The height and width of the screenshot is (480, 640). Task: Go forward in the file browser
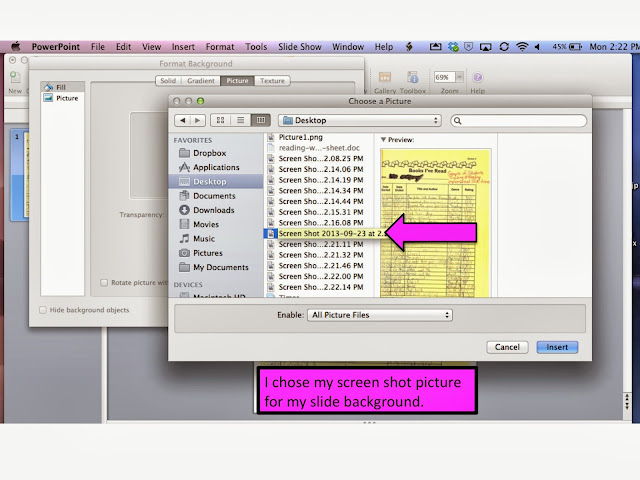(198, 120)
